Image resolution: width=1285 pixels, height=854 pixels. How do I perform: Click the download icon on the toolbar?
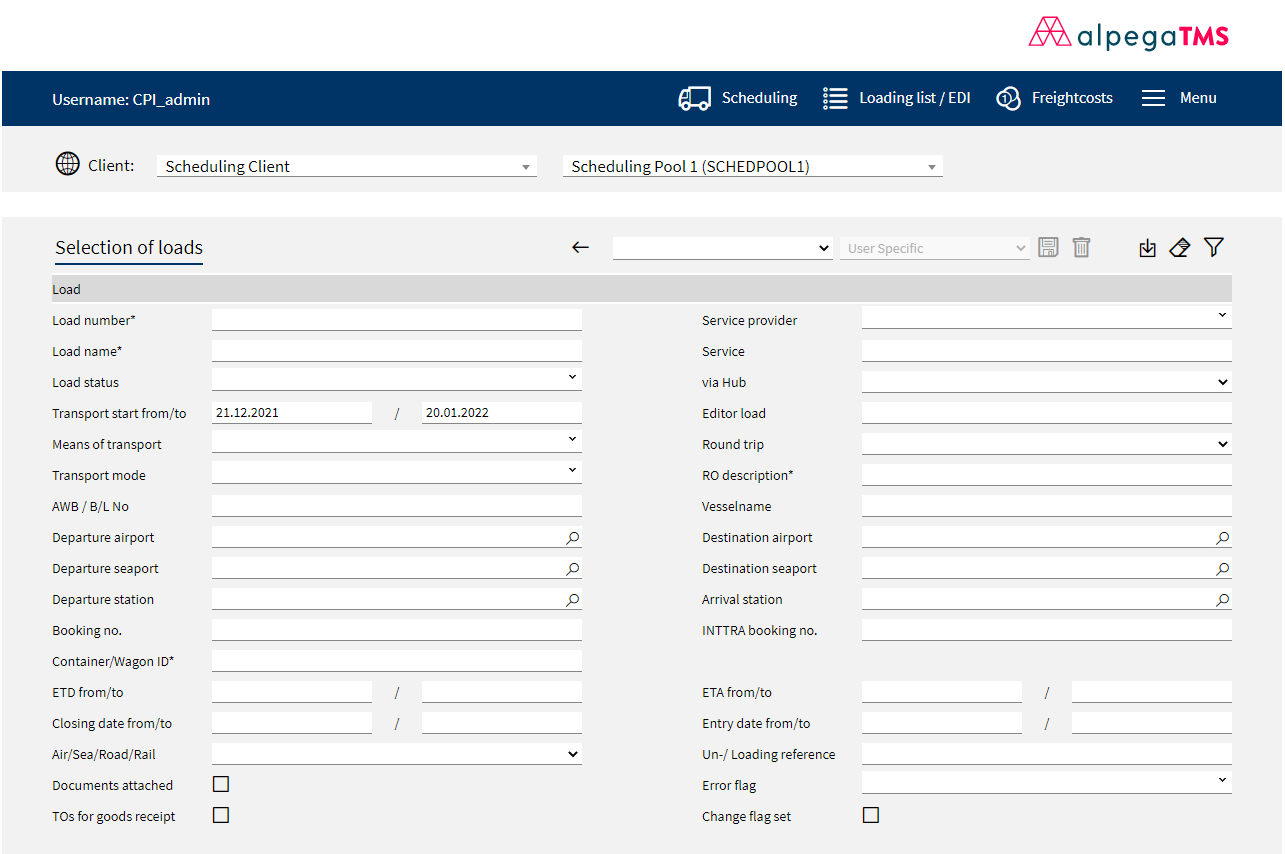(1147, 247)
